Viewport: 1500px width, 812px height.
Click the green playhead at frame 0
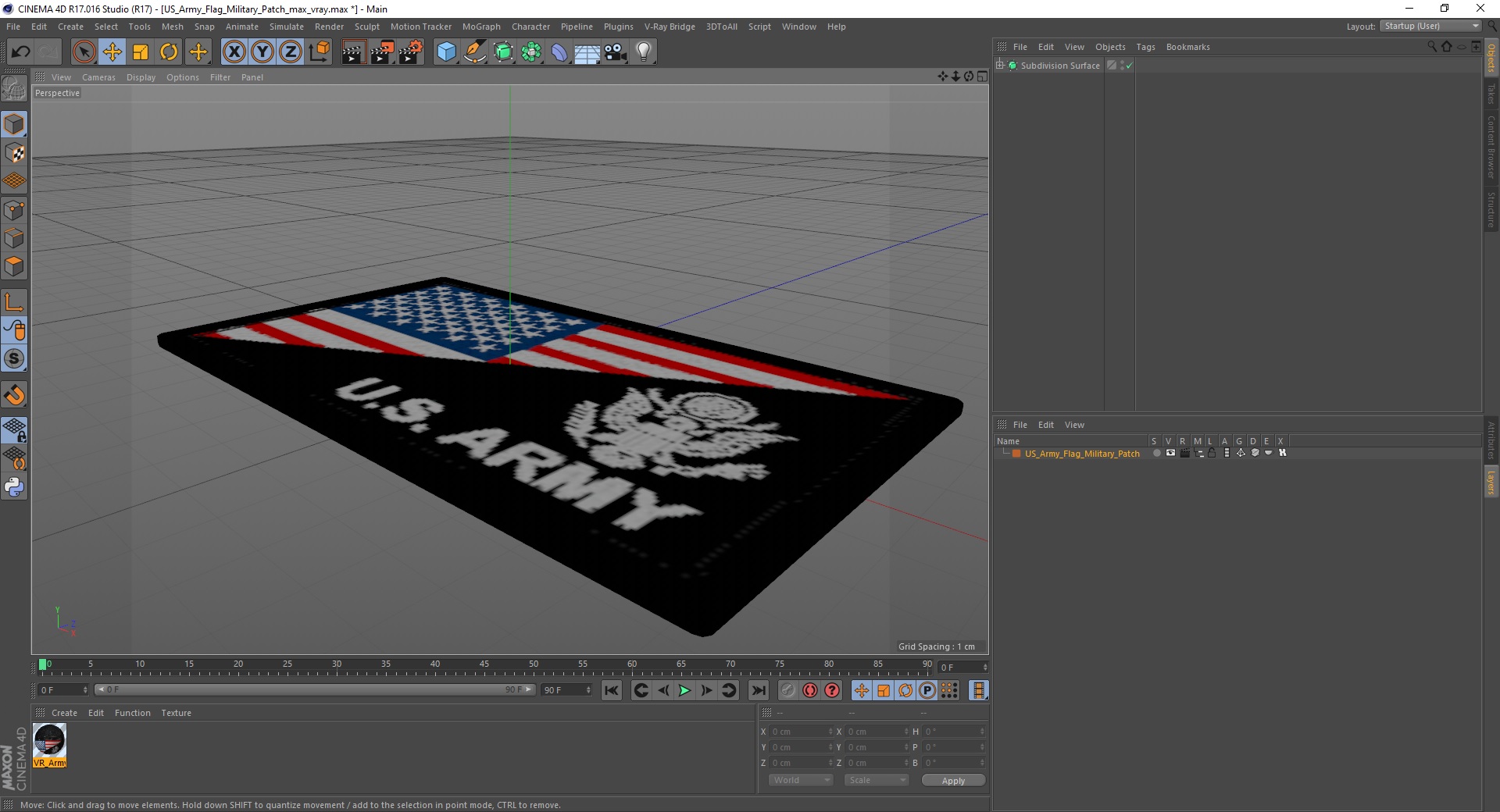(x=43, y=665)
